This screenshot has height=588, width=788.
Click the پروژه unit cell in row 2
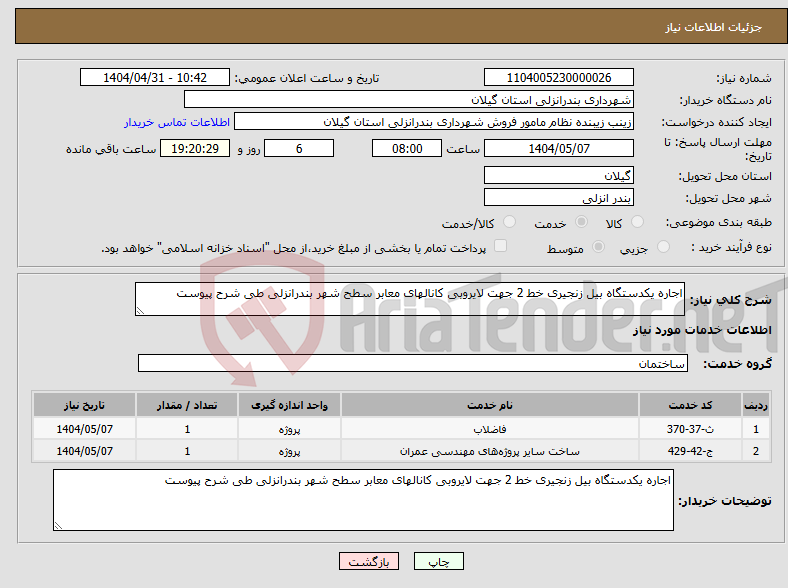point(289,451)
